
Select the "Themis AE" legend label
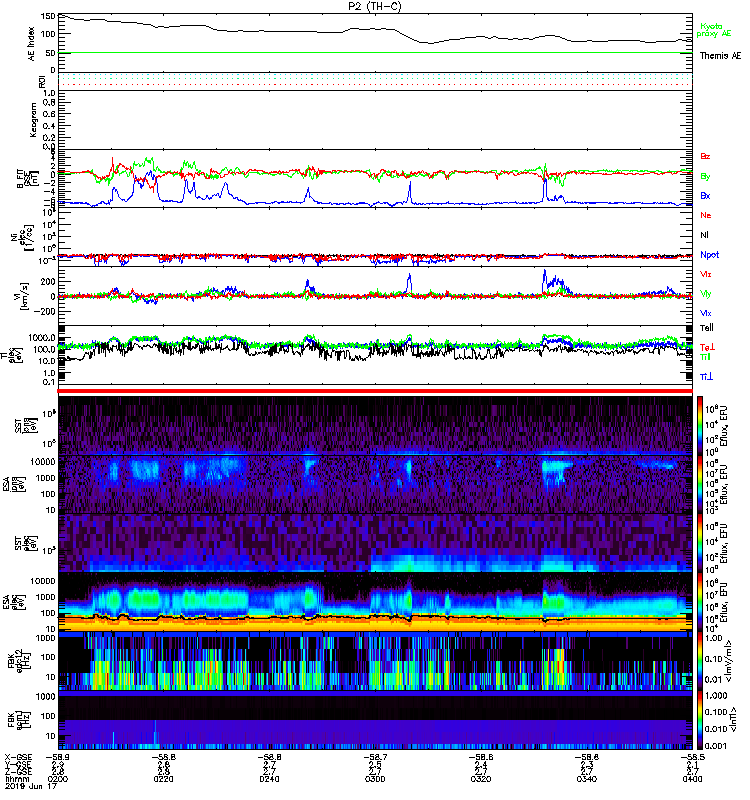720,56
